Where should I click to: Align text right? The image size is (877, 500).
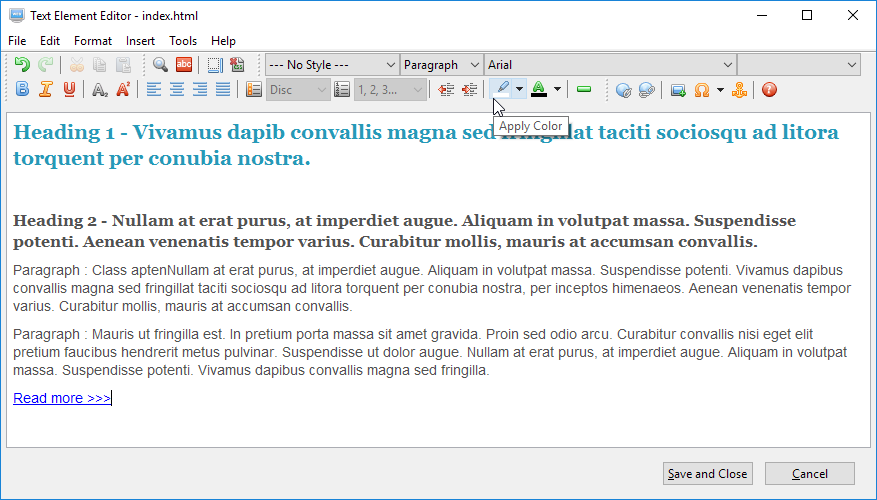[x=200, y=89]
